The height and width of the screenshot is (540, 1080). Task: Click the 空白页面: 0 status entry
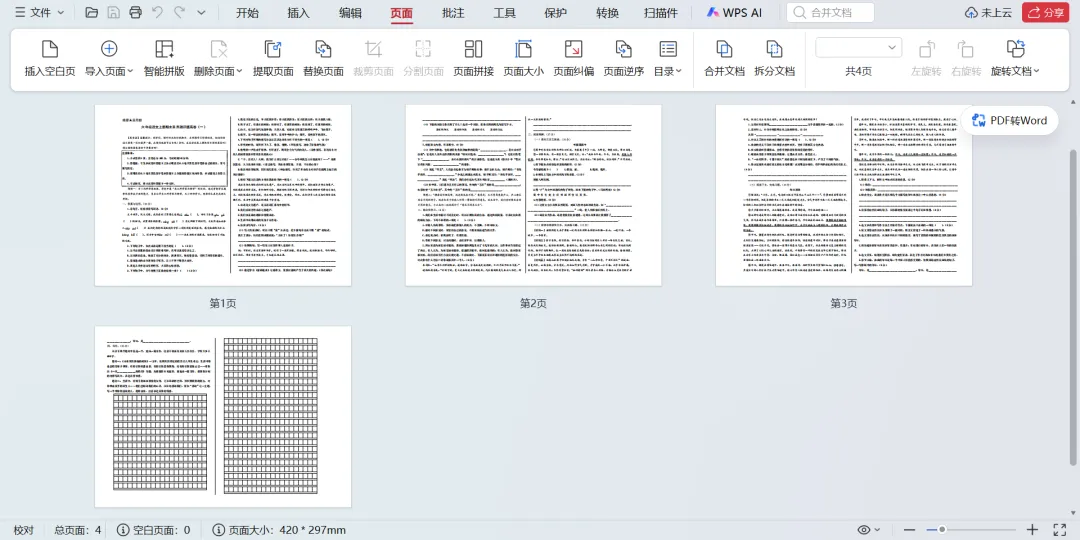[x=154, y=530]
